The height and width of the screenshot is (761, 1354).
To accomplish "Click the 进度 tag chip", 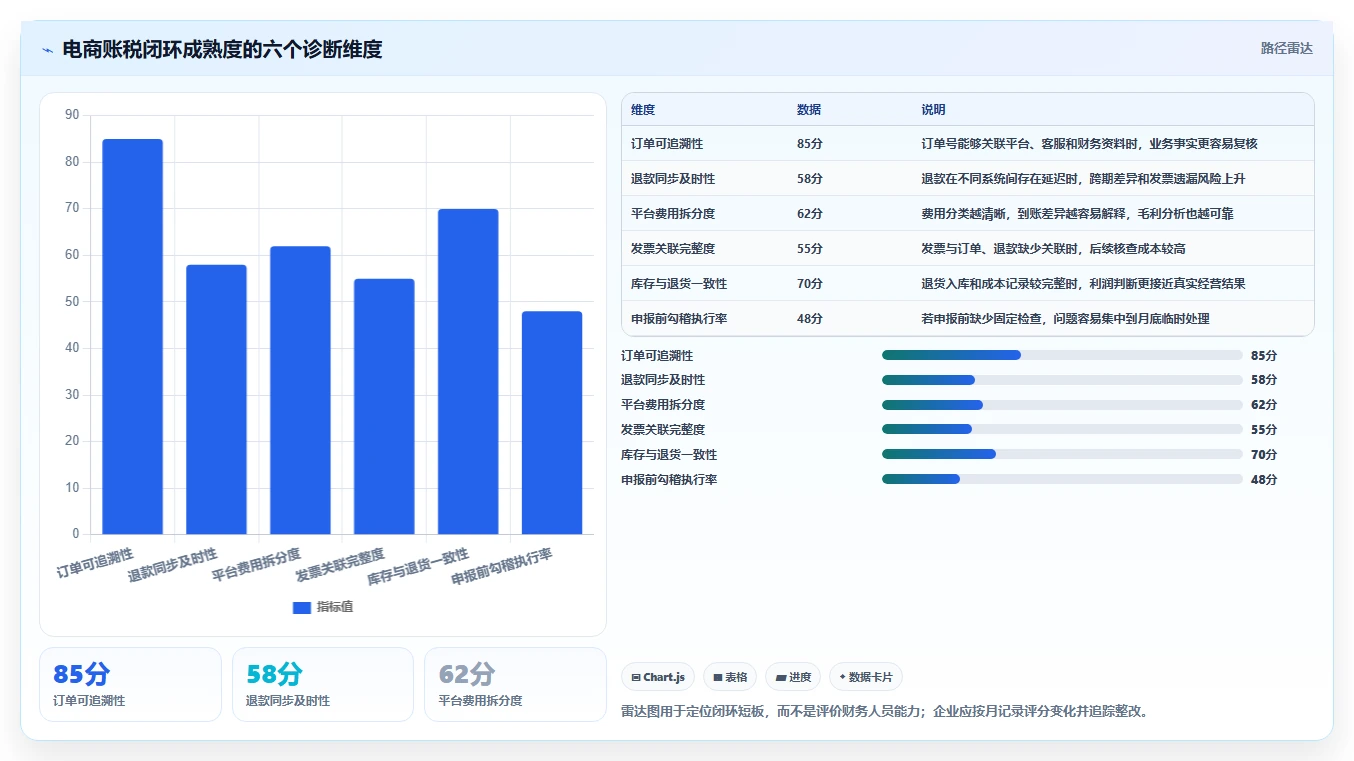I will click(x=793, y=677).
